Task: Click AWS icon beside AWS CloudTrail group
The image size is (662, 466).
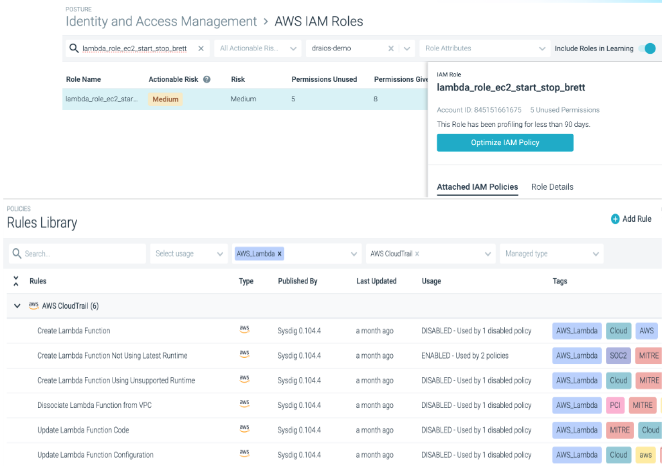Action: [x=34, y=306]
